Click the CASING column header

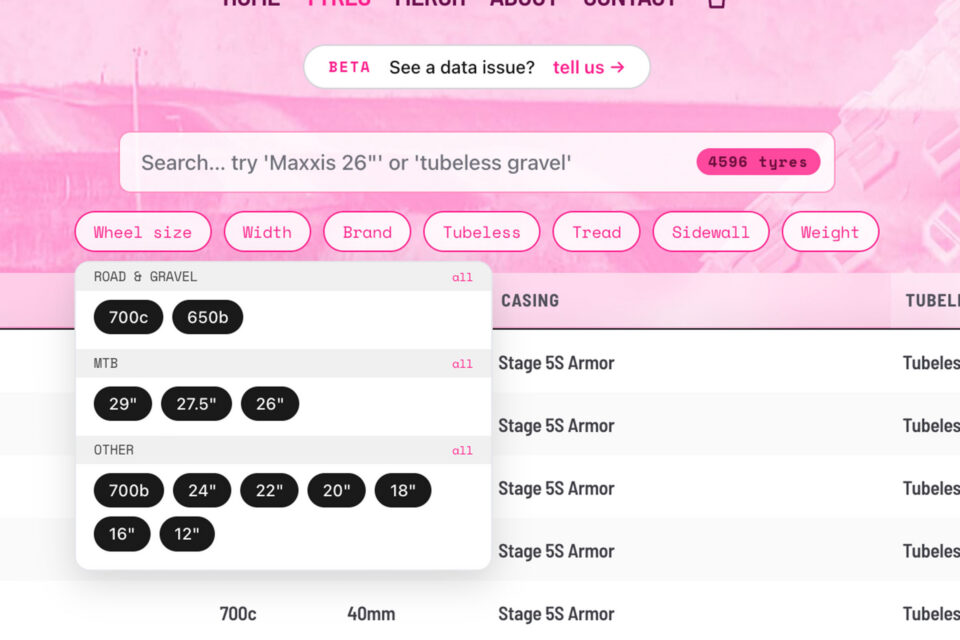tap(530, 301)
